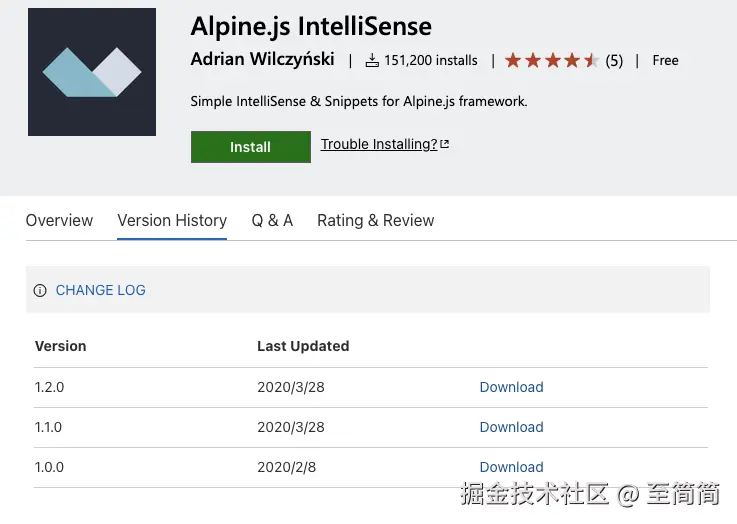Download version 1.0.0

(x=511, y=467)
